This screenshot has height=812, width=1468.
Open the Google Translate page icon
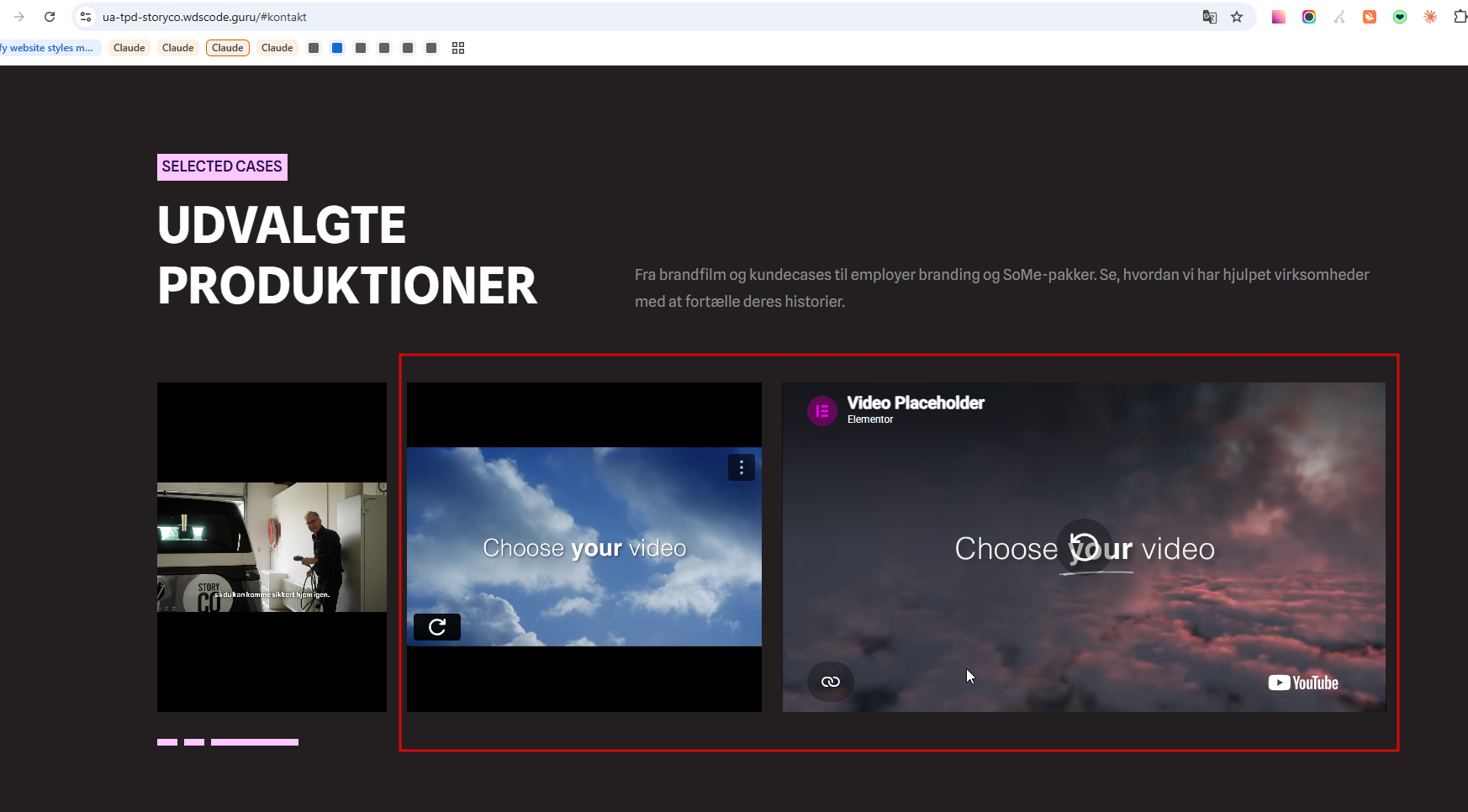coord(1210,17)
